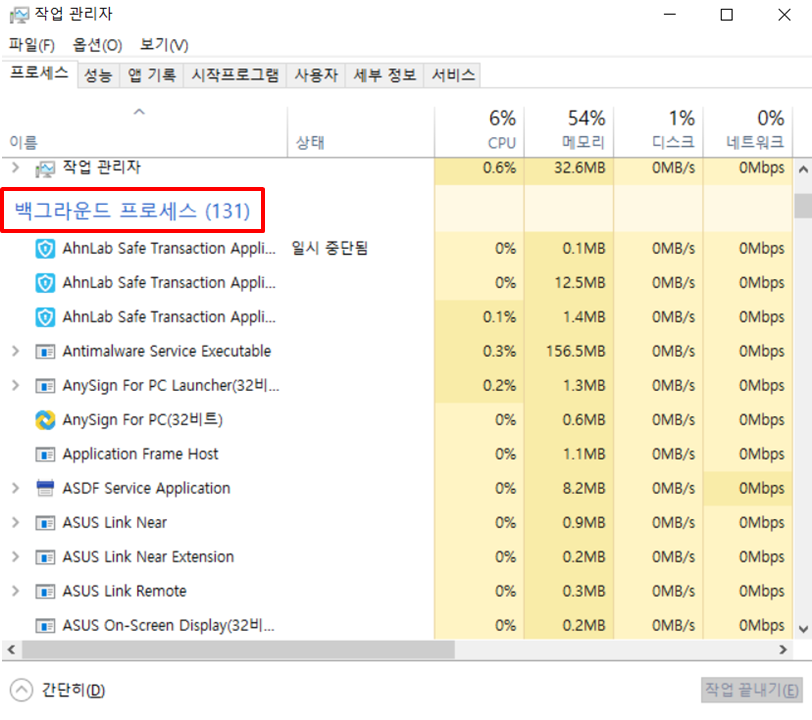Switch to the 세부 정보 tab
This screenshot has height=720, width=812.
point(385,76)
